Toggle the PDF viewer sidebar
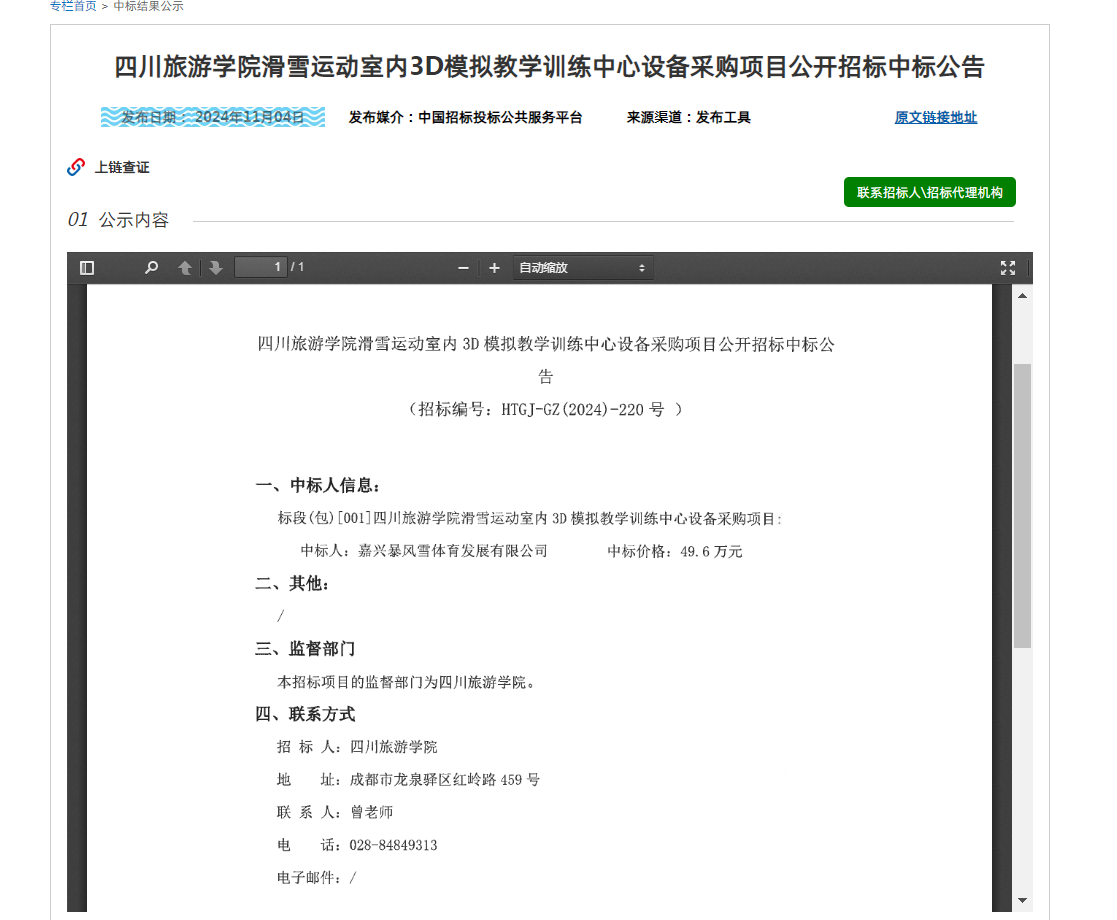This screenshot has height=920, width=1117. click(87, 268)
